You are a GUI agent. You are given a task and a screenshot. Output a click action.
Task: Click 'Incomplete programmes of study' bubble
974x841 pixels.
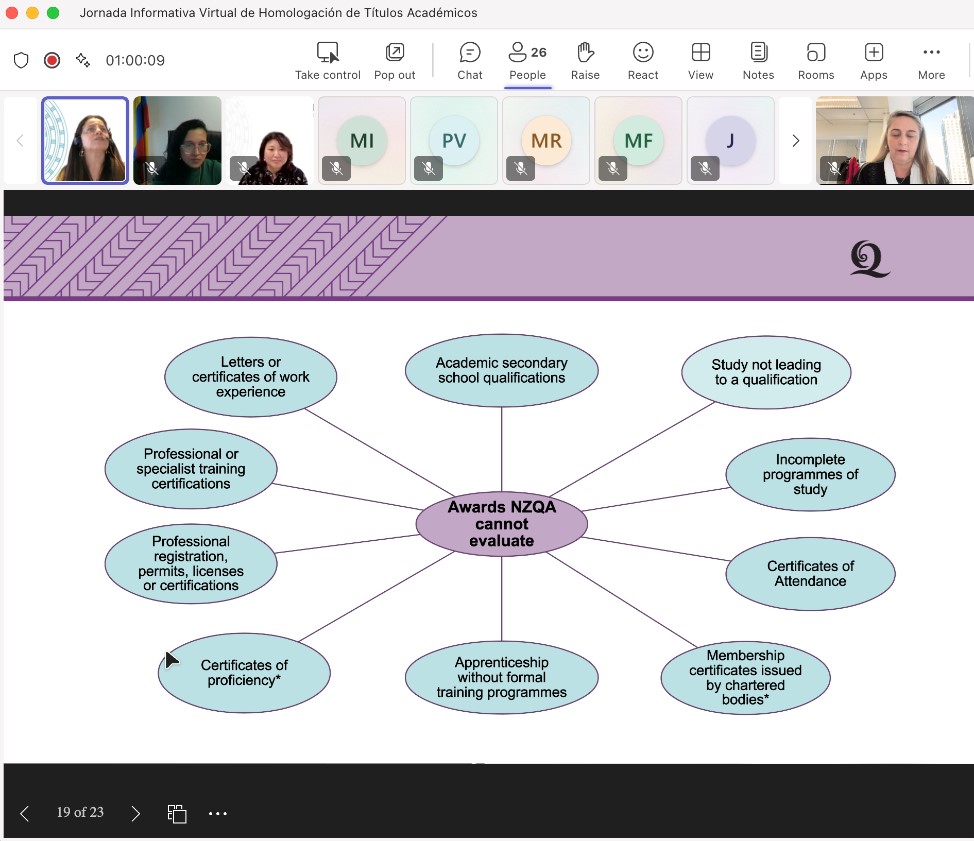coord(810,475)
